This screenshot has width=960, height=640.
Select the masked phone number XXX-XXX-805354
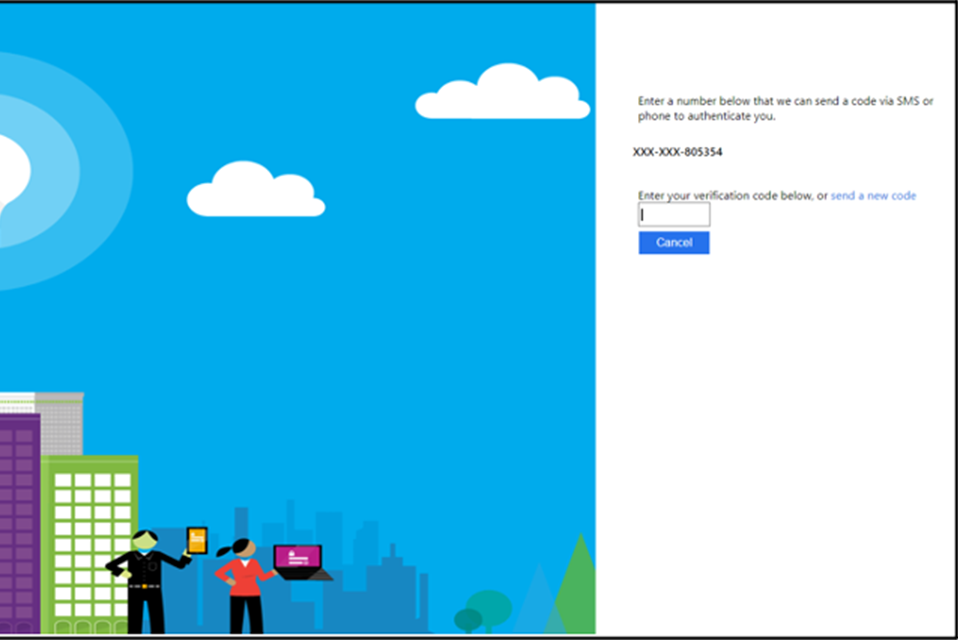point(677,153)
